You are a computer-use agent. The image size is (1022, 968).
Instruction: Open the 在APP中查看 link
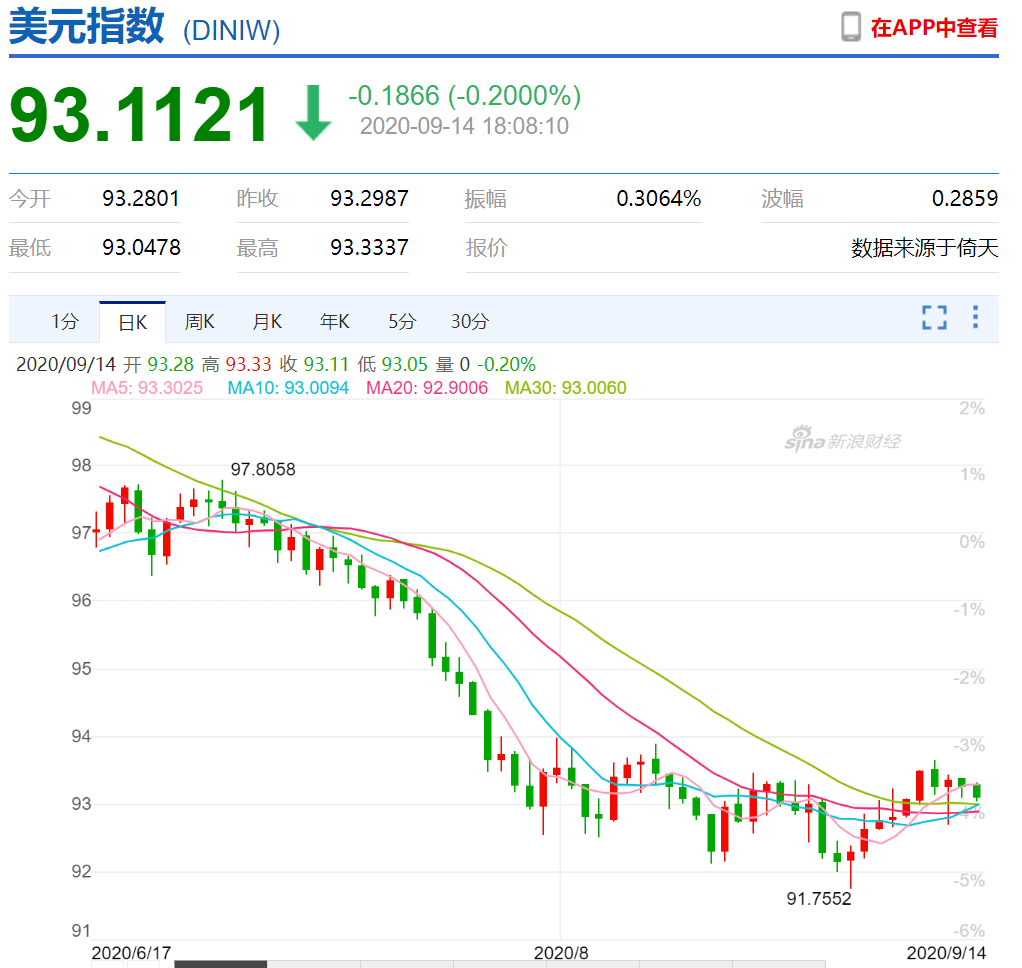click(x=933, y=28)
